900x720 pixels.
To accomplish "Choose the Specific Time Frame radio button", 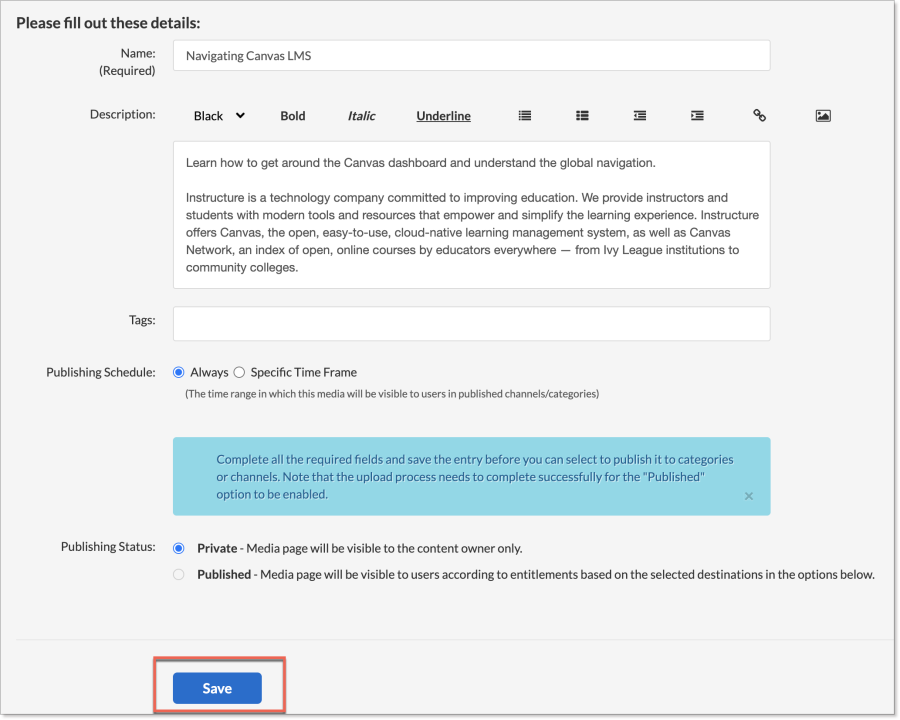I will (239, 373).
